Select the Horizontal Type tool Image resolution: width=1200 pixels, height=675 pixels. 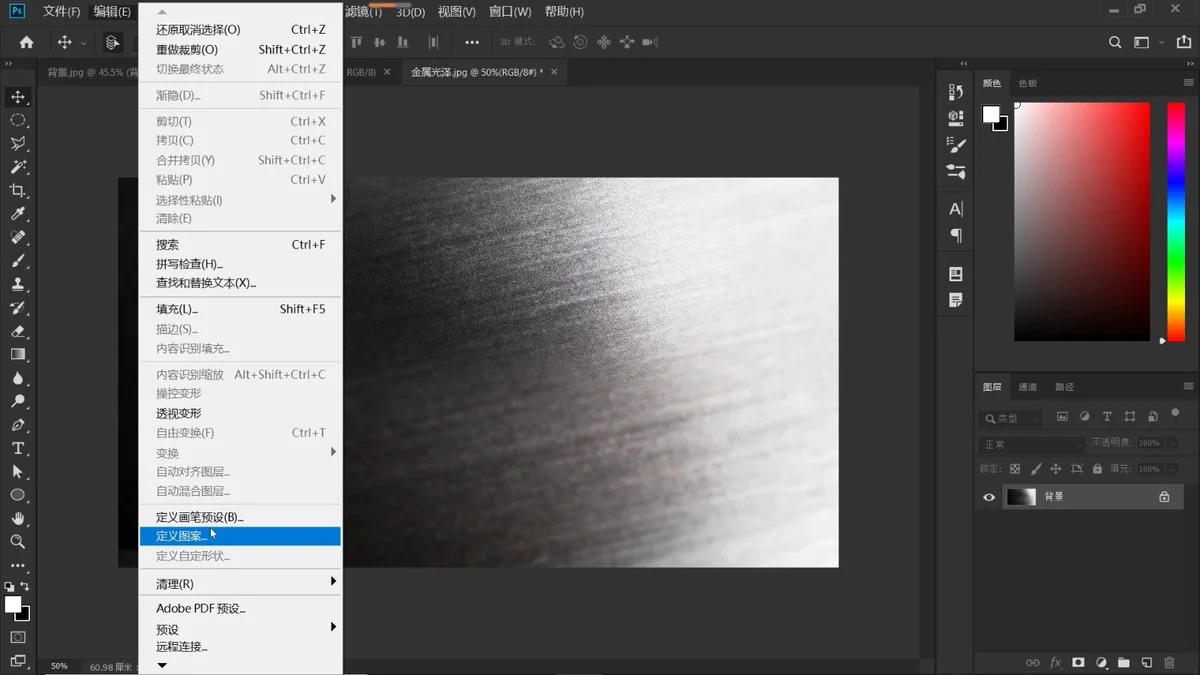click(x=18, y=448)
